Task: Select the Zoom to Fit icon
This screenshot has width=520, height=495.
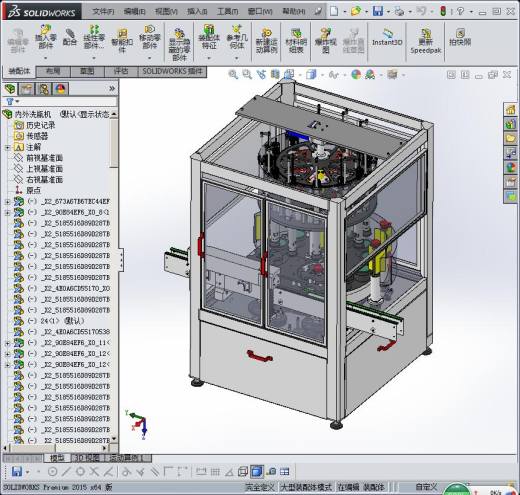Action: 233,75
